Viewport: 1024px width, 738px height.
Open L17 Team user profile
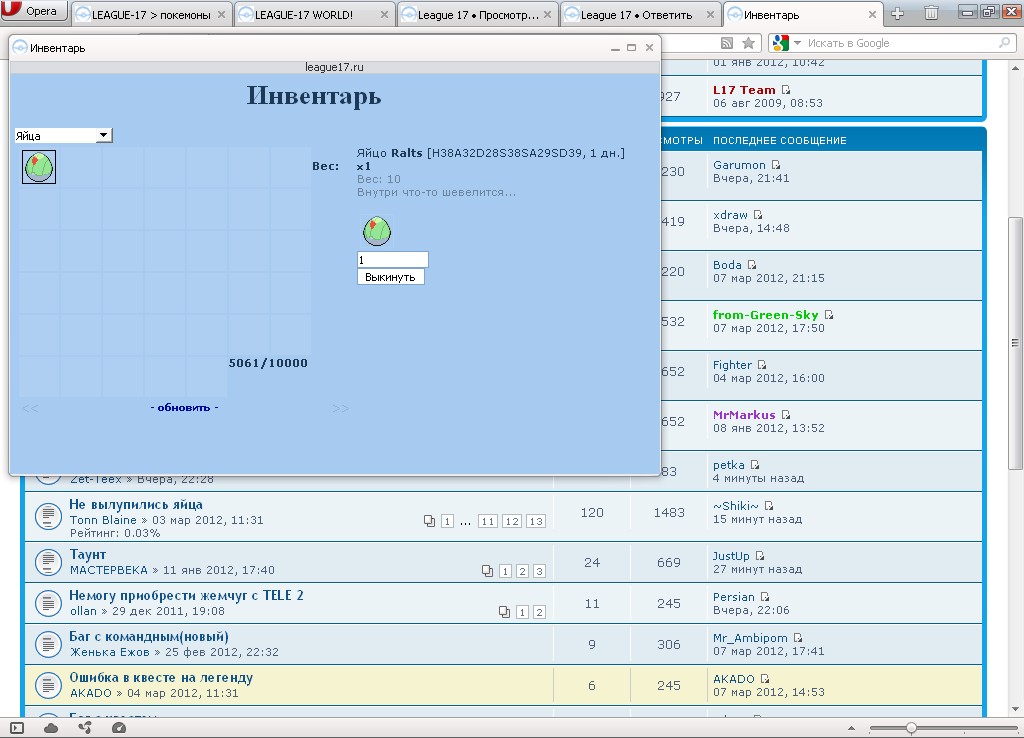[744, 90]
